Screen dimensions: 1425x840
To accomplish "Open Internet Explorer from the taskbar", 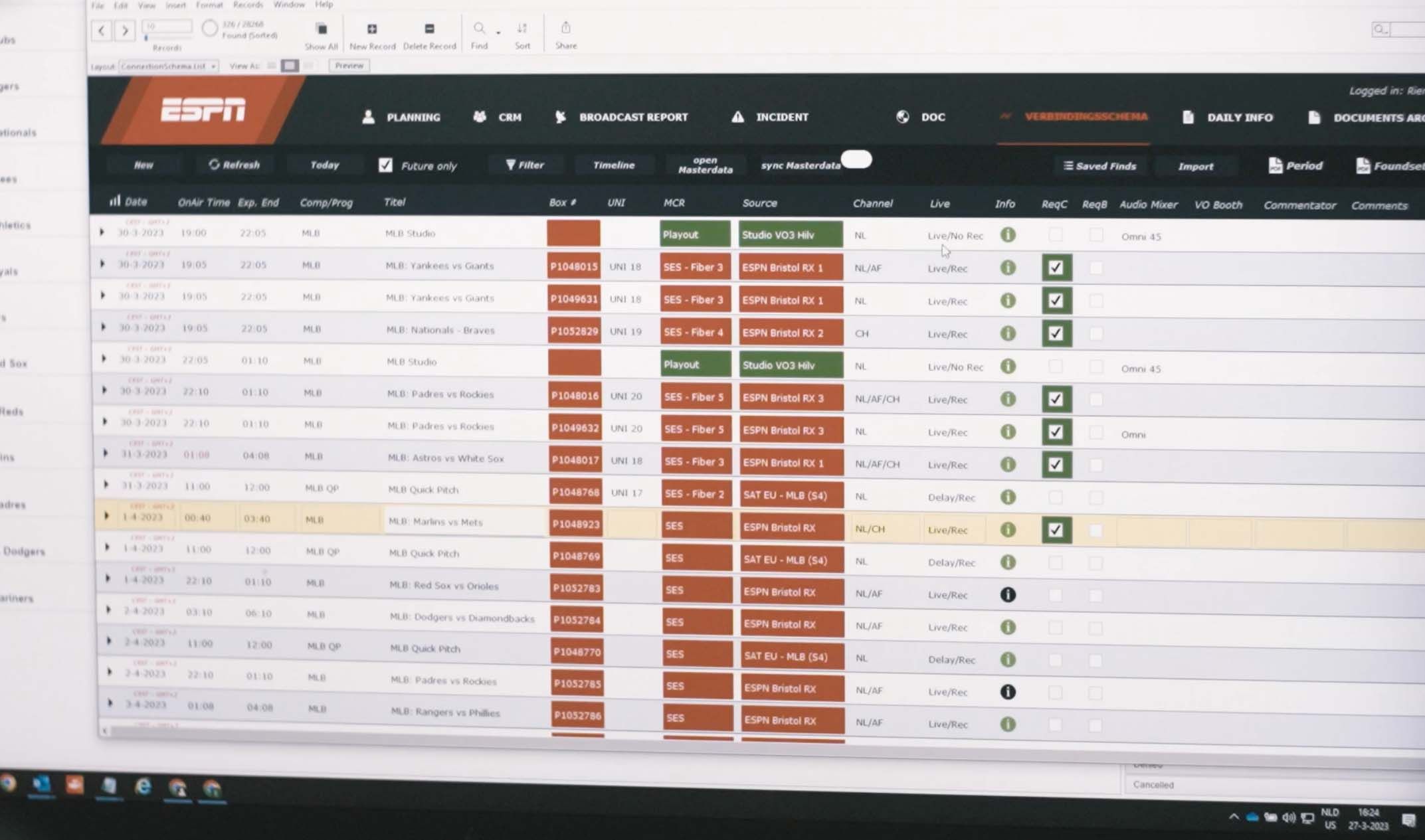I will tap(143, 787).
